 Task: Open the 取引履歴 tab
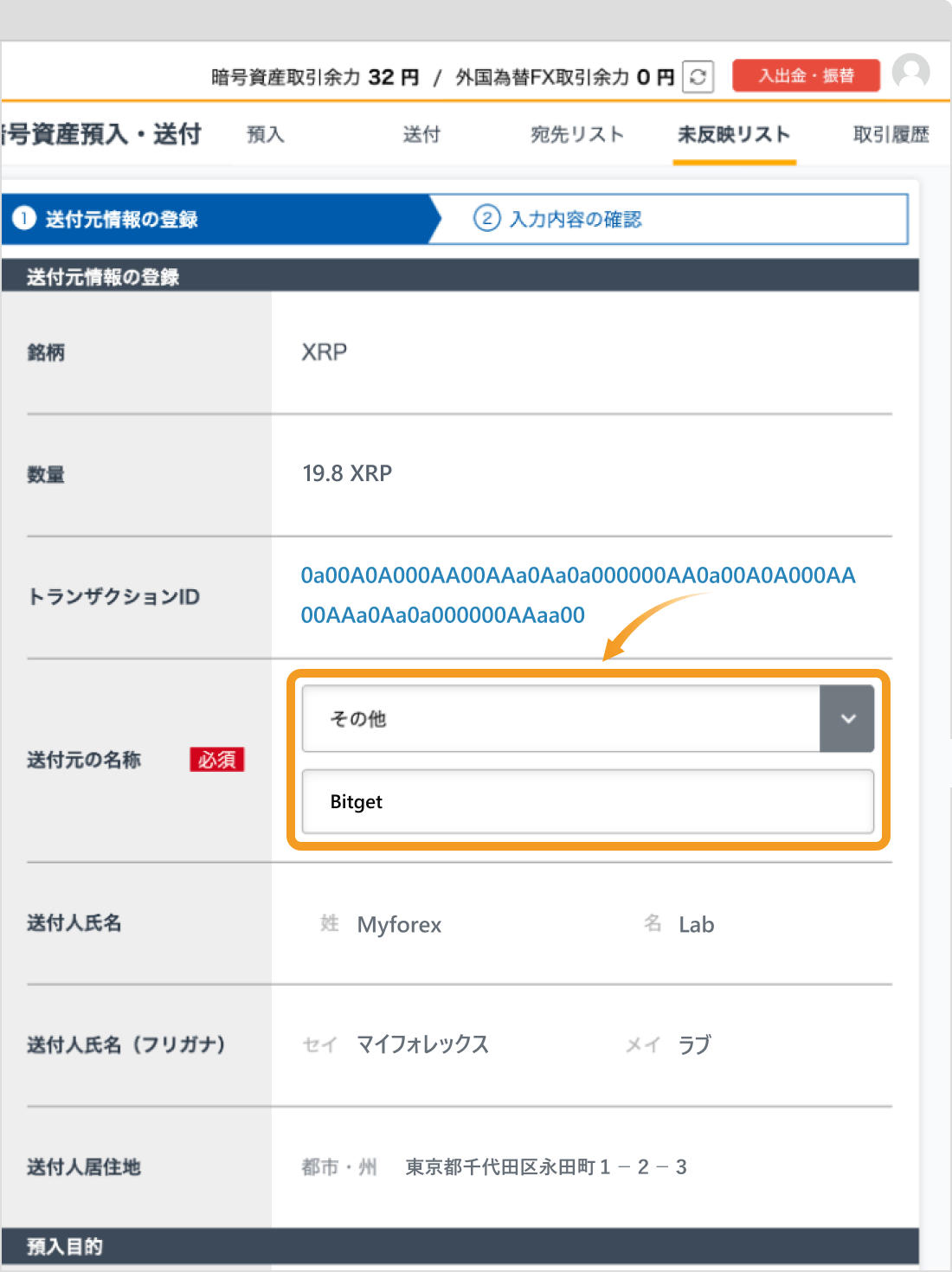[x=890, y=135]
